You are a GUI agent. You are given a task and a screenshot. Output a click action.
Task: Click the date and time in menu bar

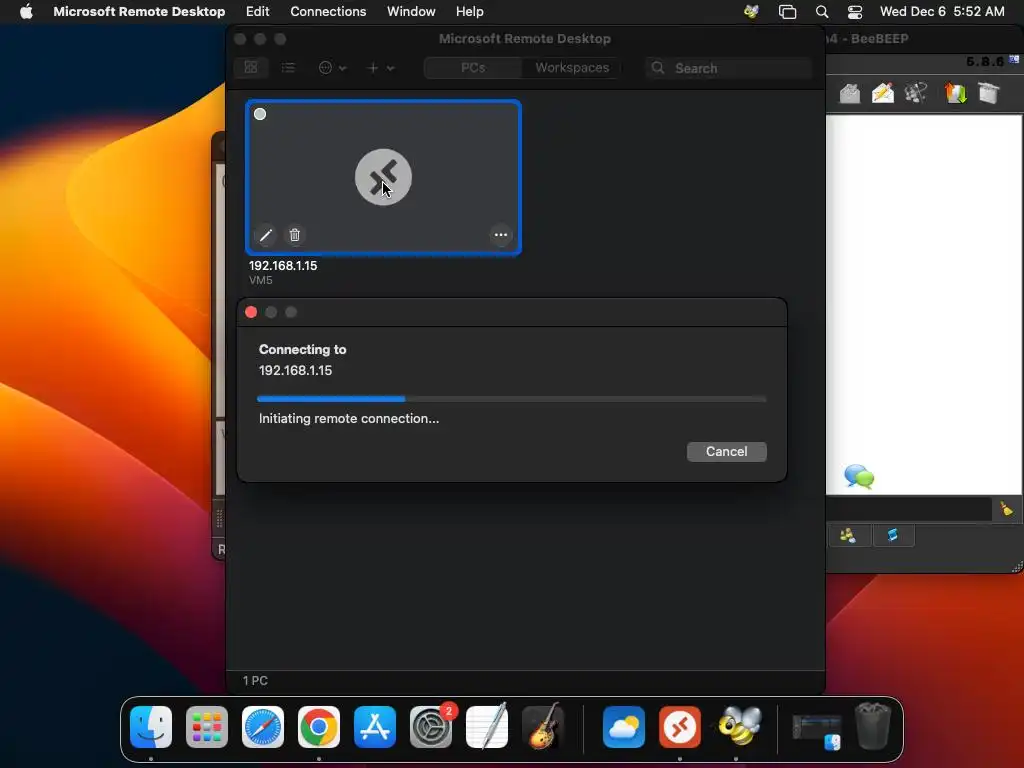click(x=942, y=12)
